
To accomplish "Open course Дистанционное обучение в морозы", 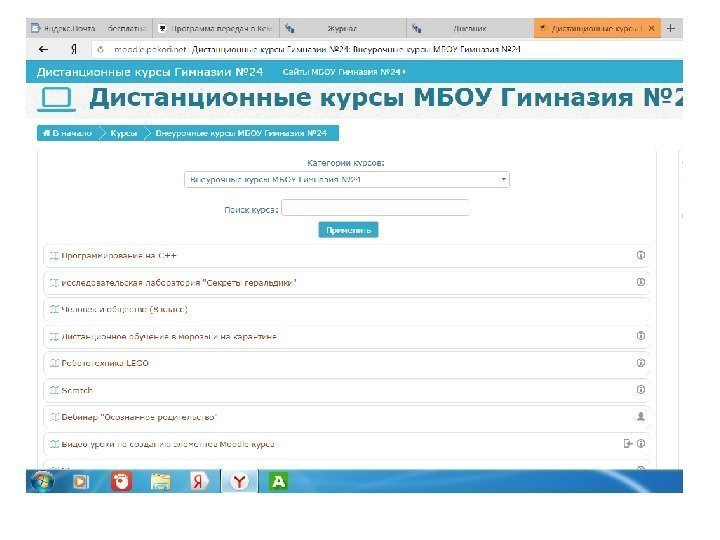I will (169, 337).
